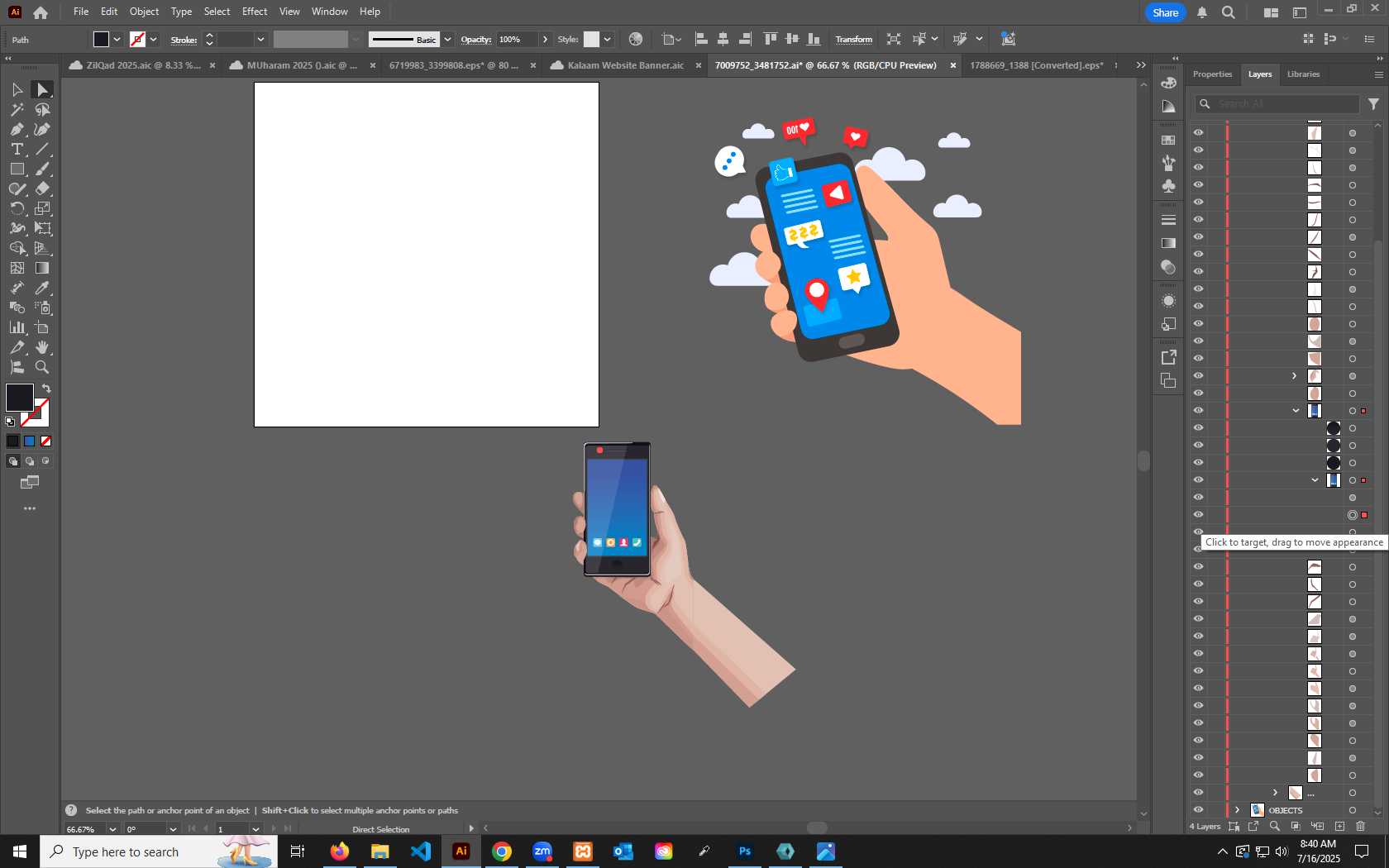Click the Draw Inside mode button
The height and width of the screenshot is (868, 1389).
(45, 461)
